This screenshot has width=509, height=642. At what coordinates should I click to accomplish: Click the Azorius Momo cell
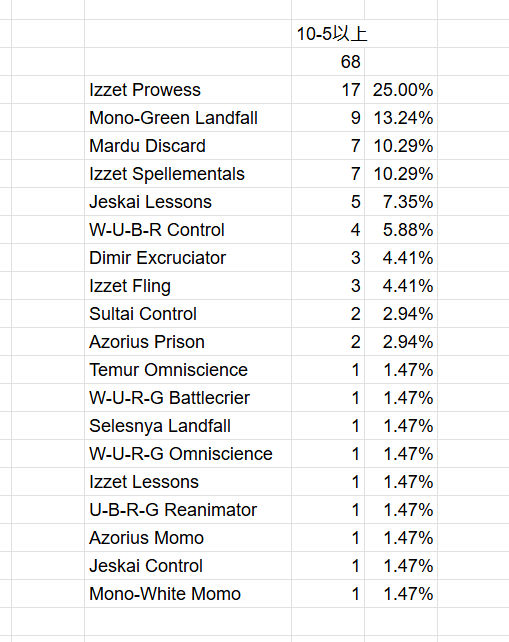tap(188, 538)
